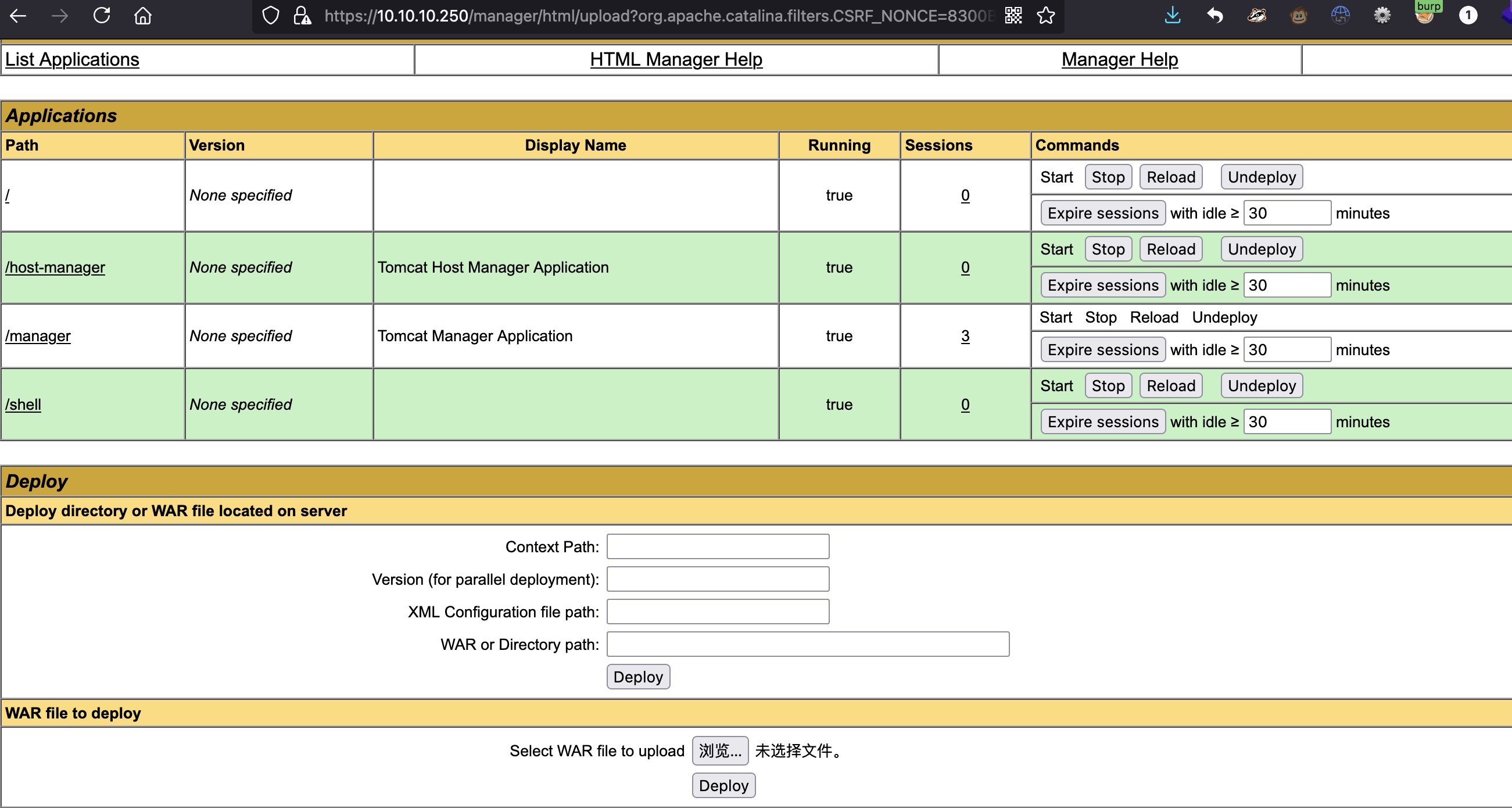Navigate back in browser history

click(18, 16)
